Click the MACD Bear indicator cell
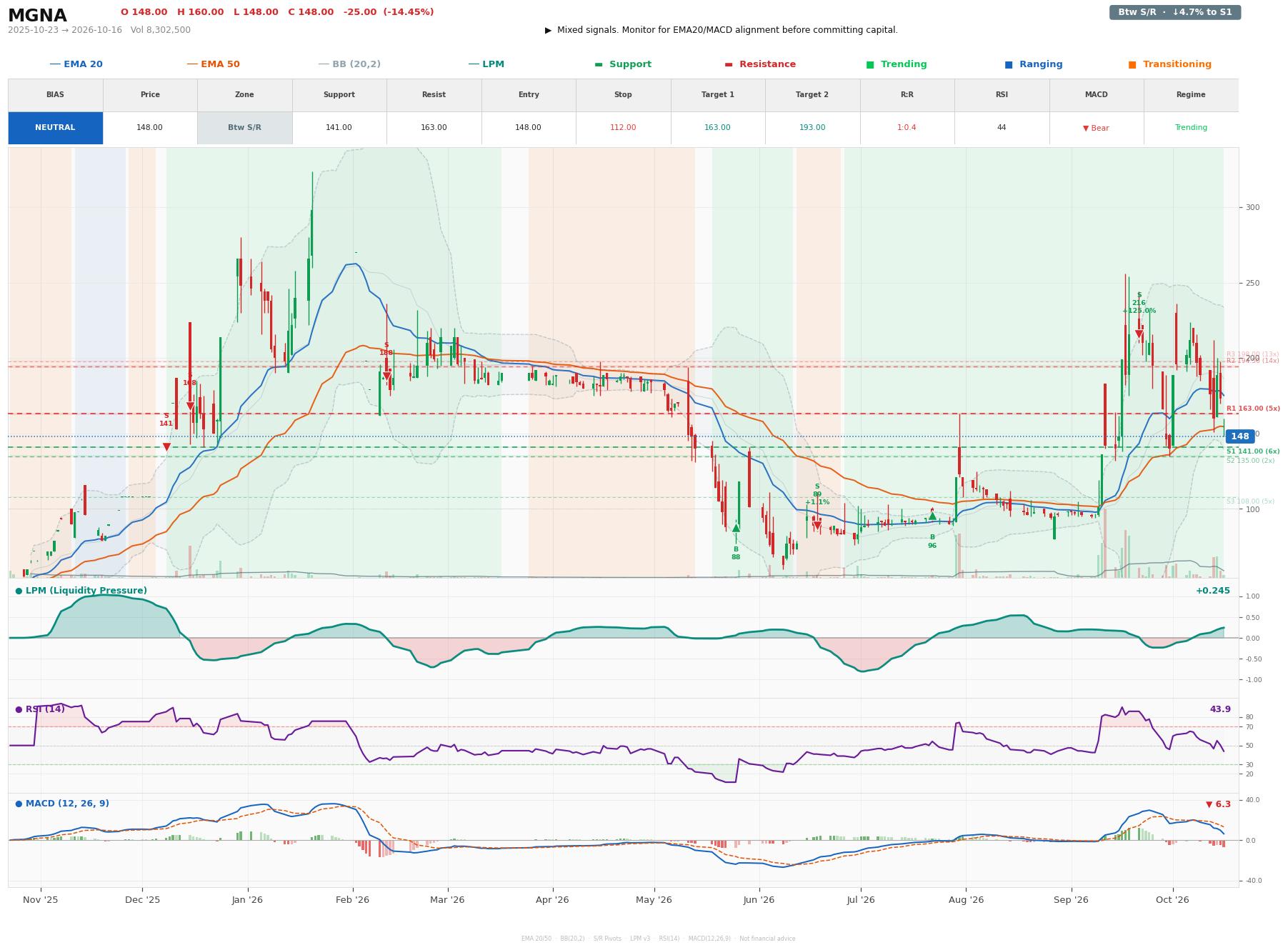 point(1096,128)
